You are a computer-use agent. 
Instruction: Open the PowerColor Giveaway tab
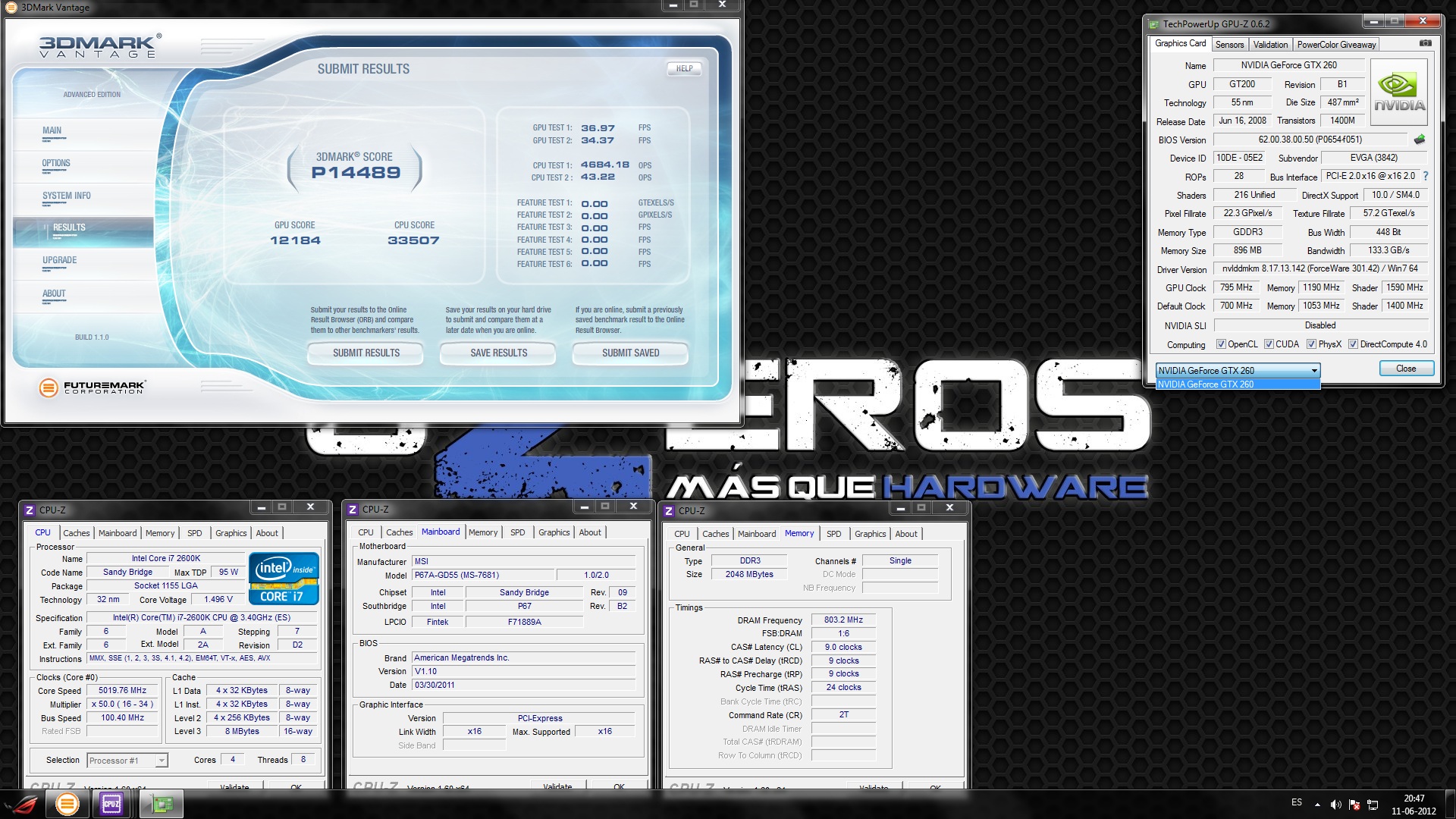pyautogui.click(x=1336, y=45)
